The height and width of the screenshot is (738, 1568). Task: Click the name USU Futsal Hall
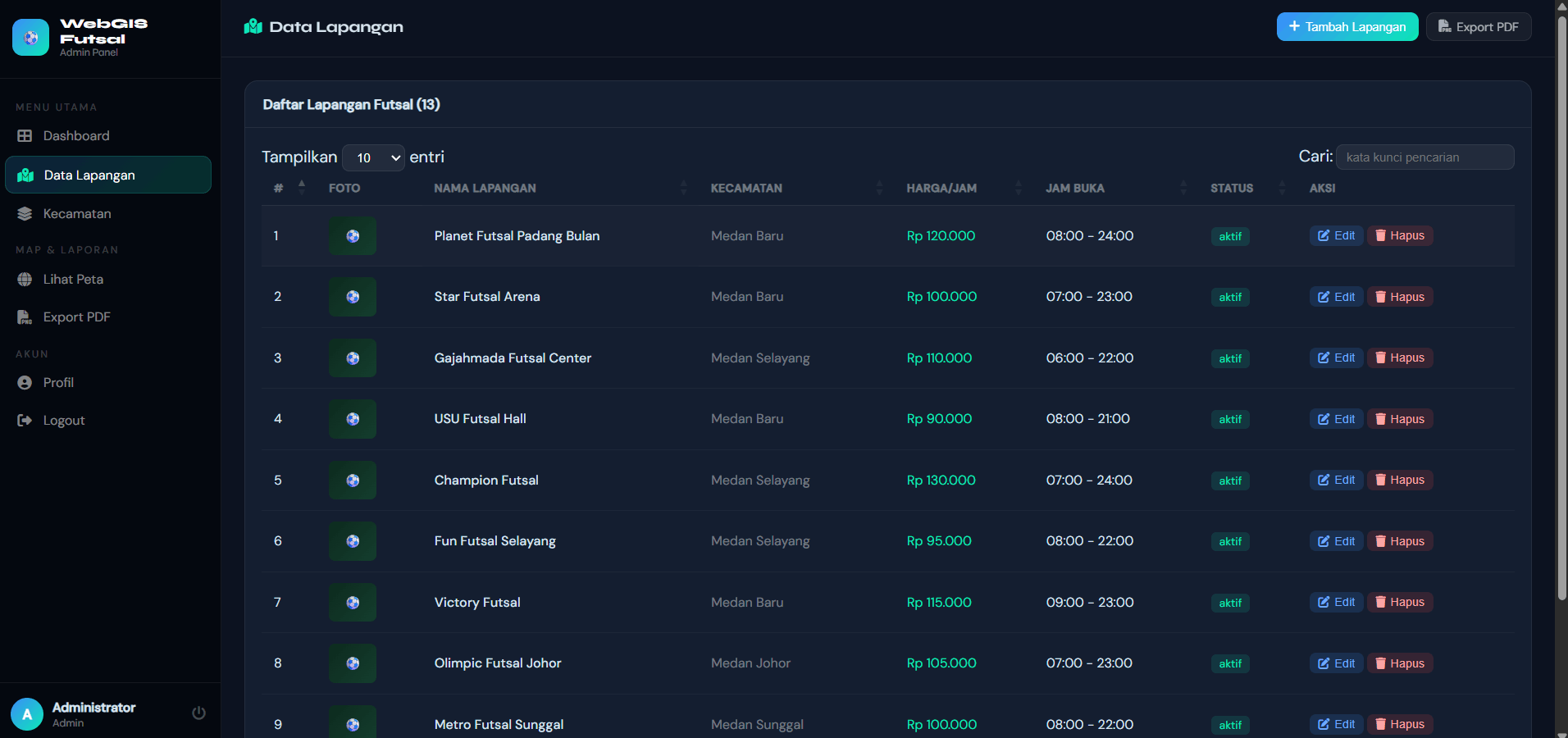pos(480,419)
